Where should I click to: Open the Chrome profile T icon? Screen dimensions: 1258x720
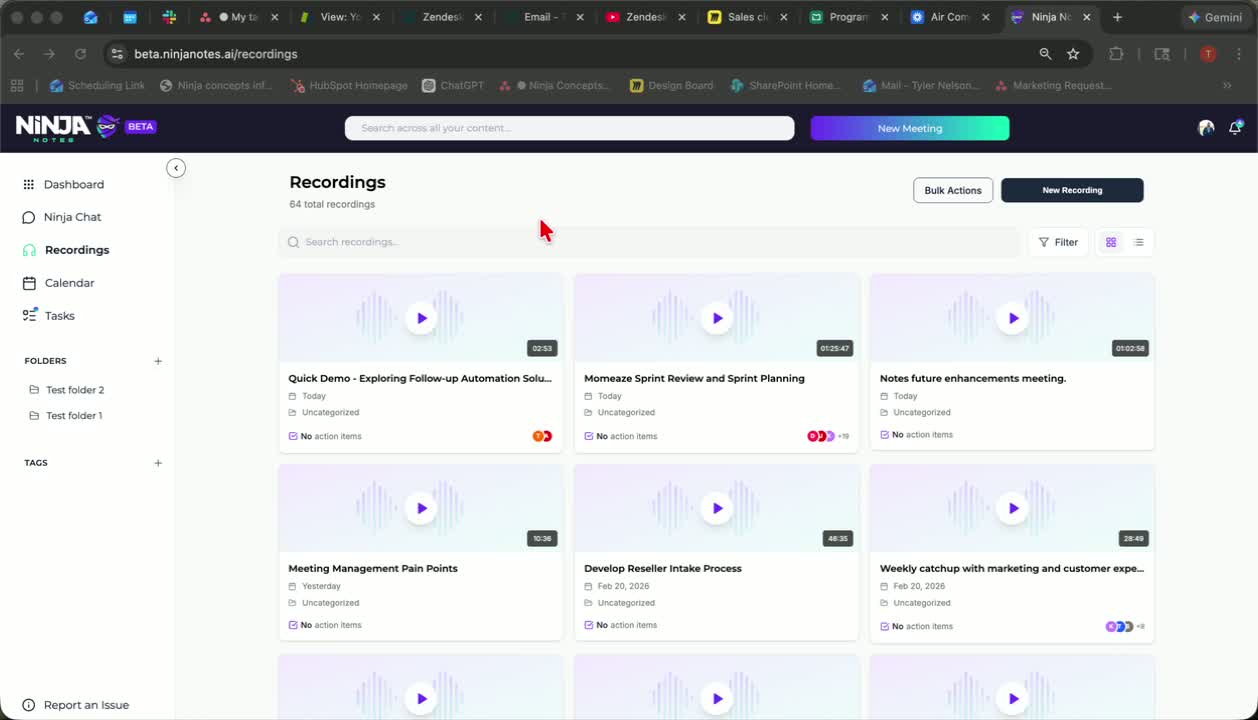[x=1208, y=54]
